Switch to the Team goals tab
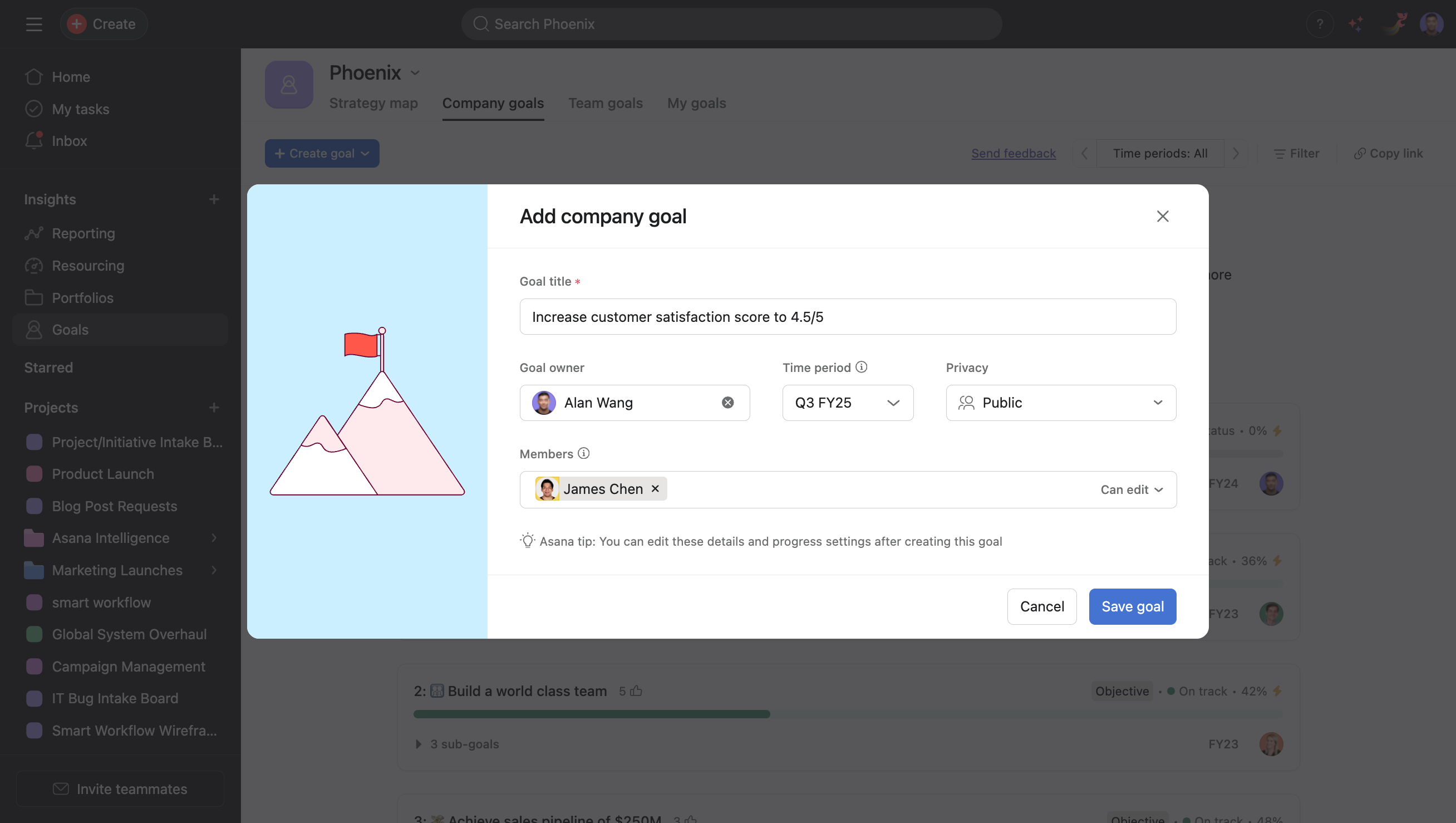Image resolution: width=1456 pixels, height=823 pixels. (606, 103)
